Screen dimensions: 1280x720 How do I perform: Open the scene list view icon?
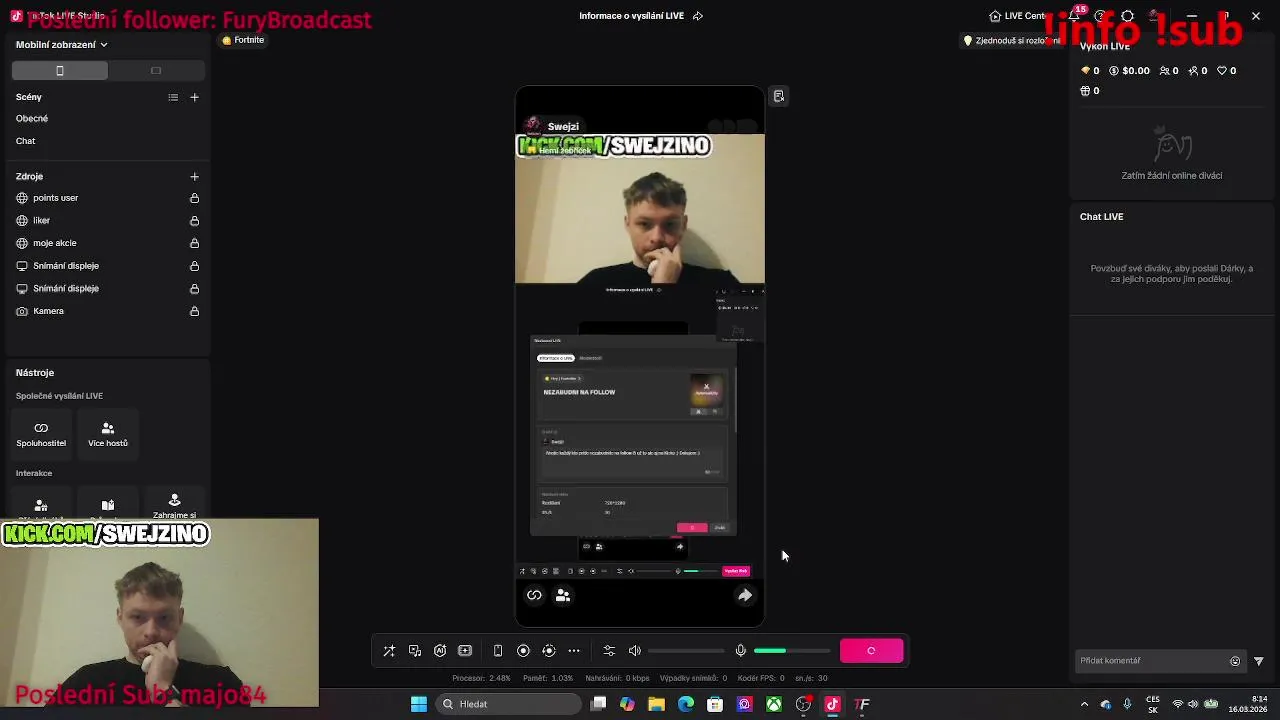pos(173,97)
